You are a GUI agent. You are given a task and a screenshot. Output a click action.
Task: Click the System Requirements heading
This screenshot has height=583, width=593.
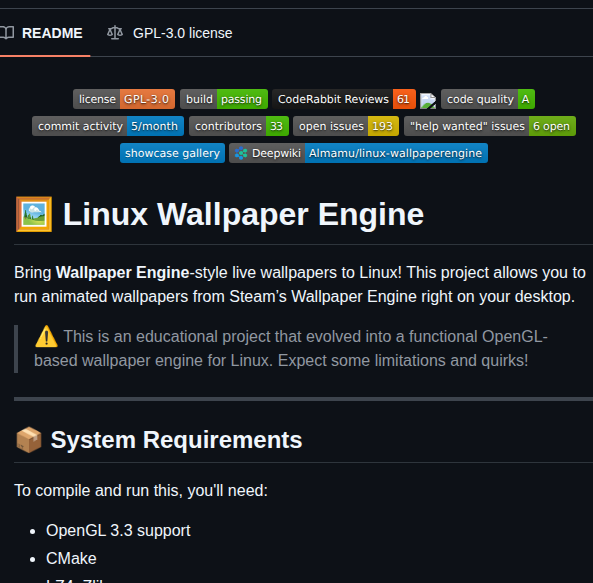176,440
